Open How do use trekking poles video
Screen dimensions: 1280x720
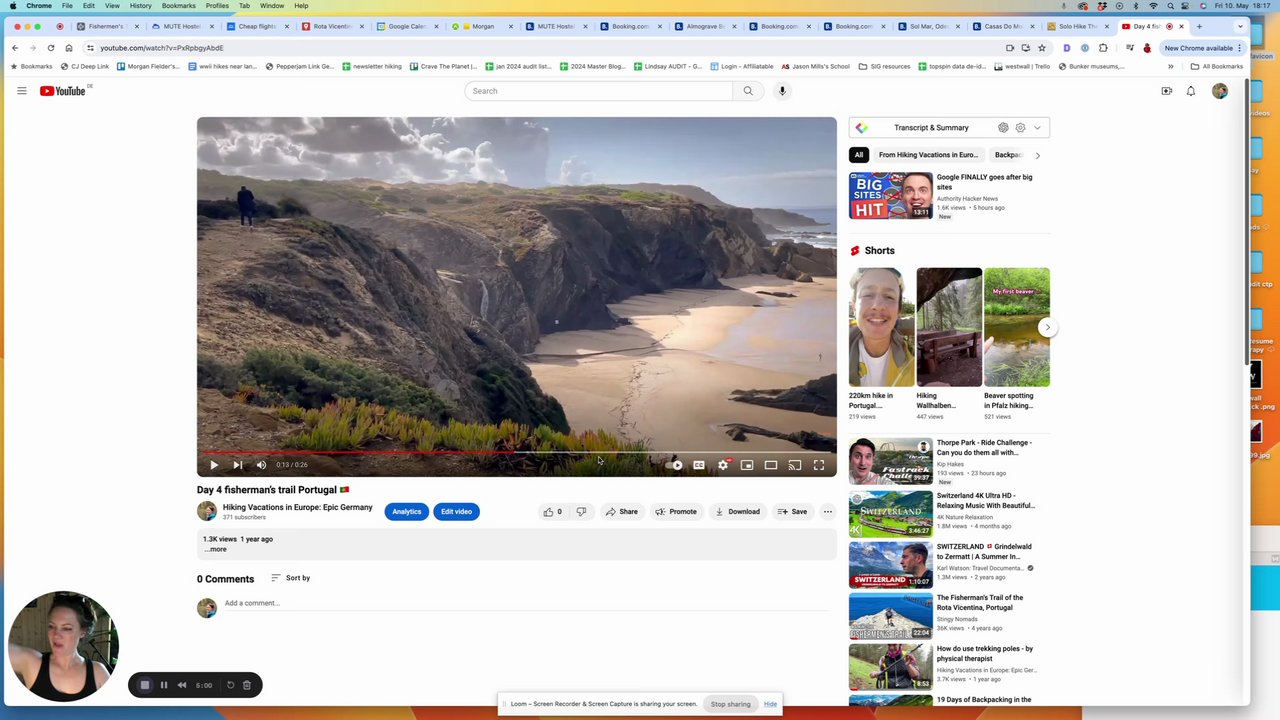[949, 666]
